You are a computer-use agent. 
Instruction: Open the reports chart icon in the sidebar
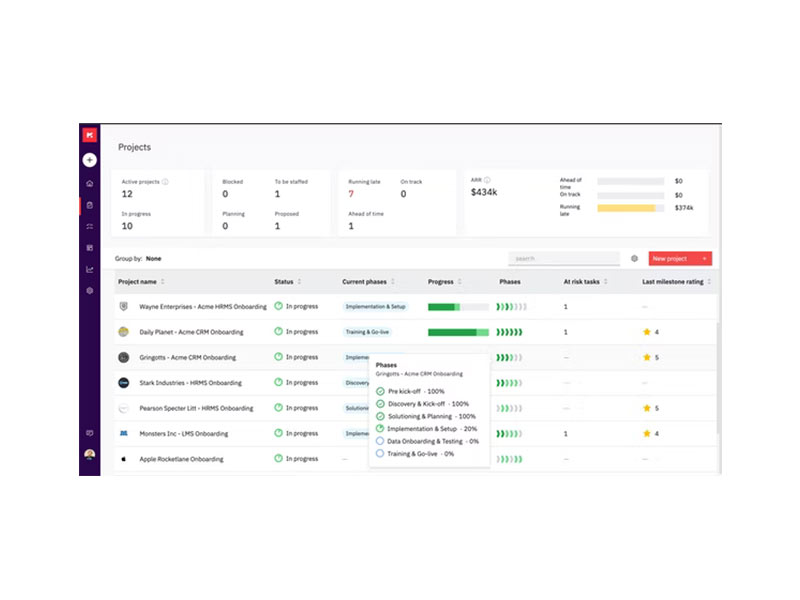(x=90, y=269)
